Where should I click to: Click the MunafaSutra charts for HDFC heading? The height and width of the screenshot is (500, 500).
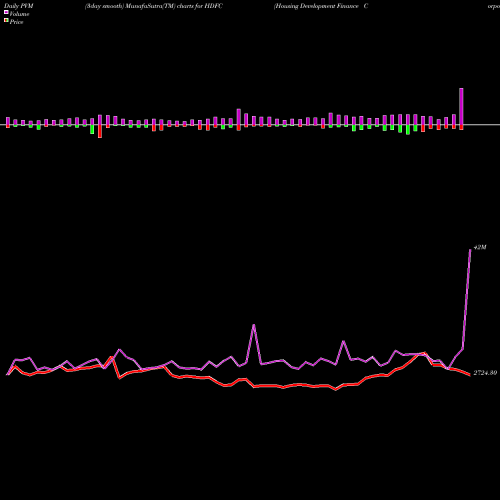[154, 6]
